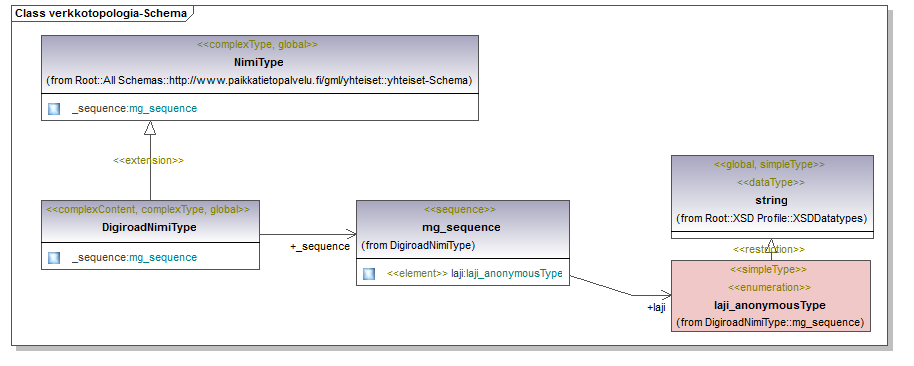Click the (from DigiroadNimiType) text in mg_sequence

click(x=419, y=245)
